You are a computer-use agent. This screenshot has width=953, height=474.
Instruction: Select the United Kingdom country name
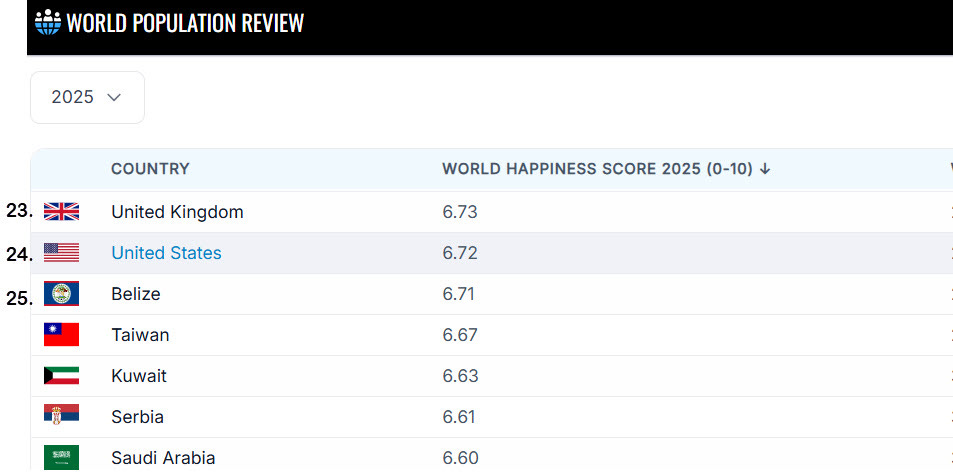pyautogui.click(x=177, y=212)
